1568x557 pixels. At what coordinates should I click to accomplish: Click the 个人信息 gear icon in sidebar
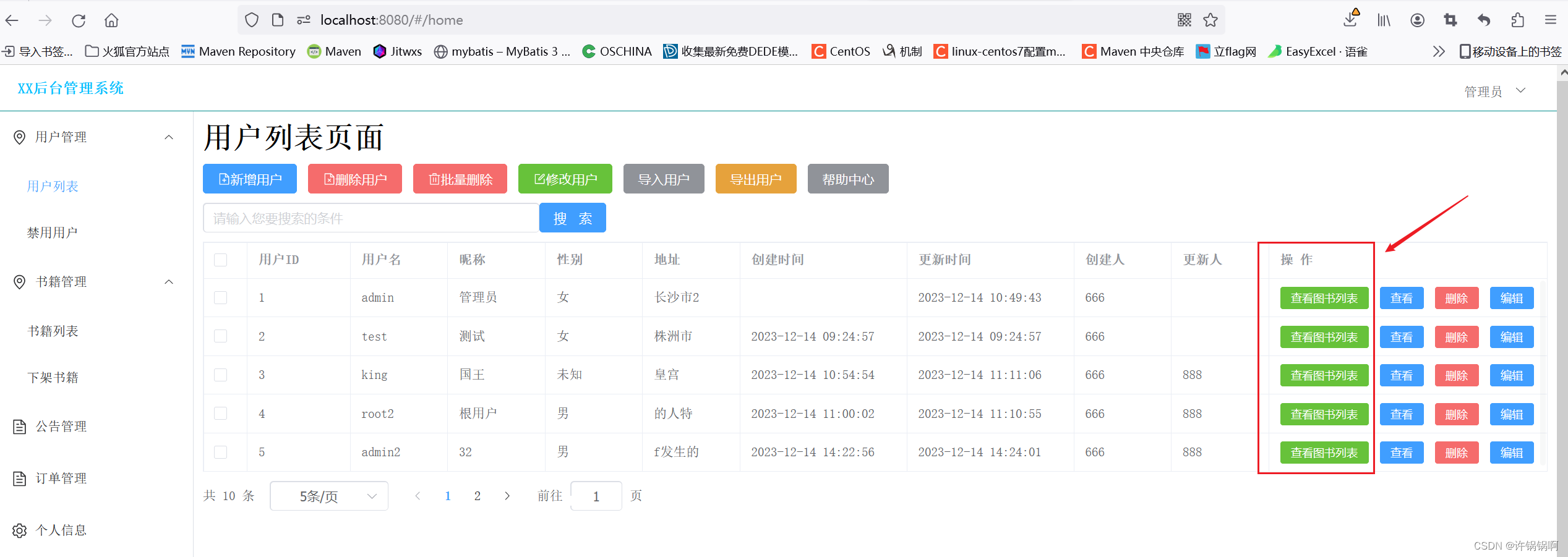[20, 530]
